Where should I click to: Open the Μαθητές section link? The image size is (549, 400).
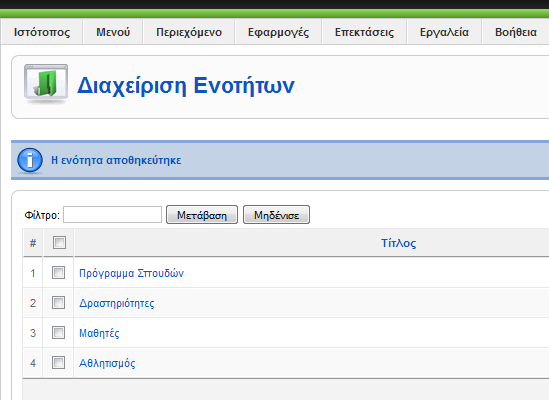(99, 333)
